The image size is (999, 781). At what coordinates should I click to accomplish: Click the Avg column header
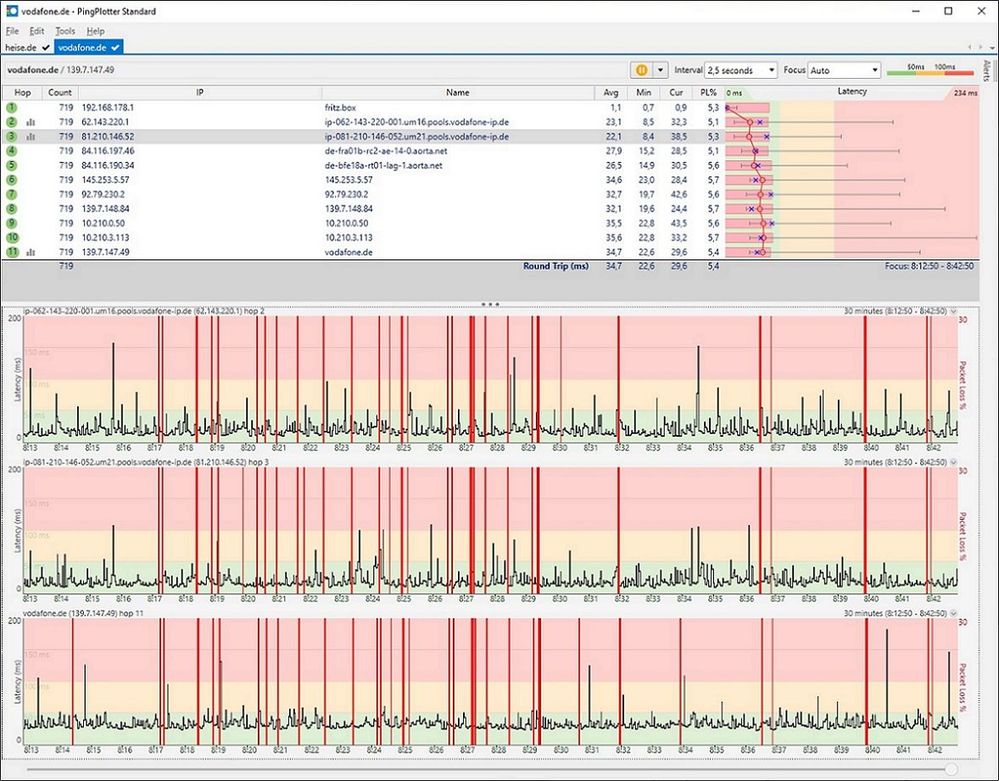tap(610, 92)
